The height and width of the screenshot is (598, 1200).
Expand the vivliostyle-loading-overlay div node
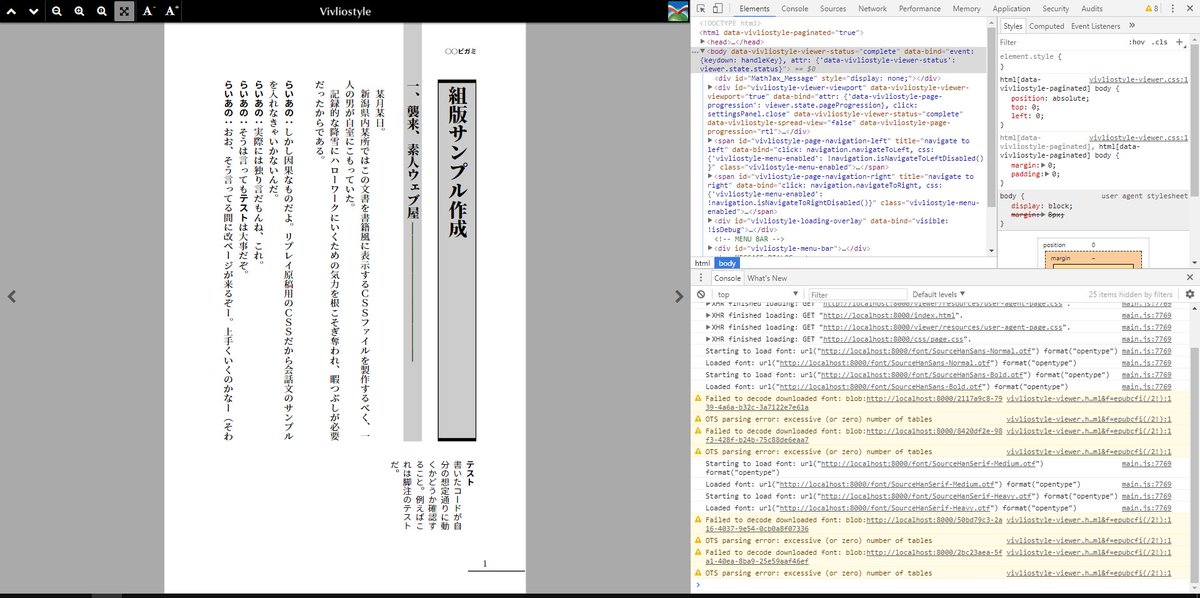coord(711,221)
